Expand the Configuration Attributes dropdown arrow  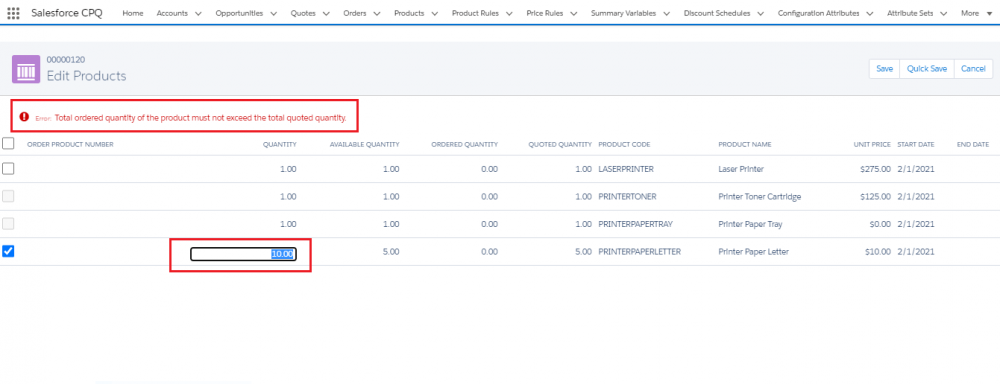pyautogui.click(x=869, y=13)
